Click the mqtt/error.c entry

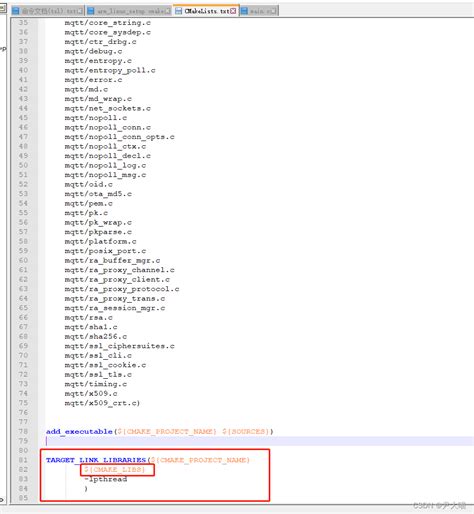[93, 80]
